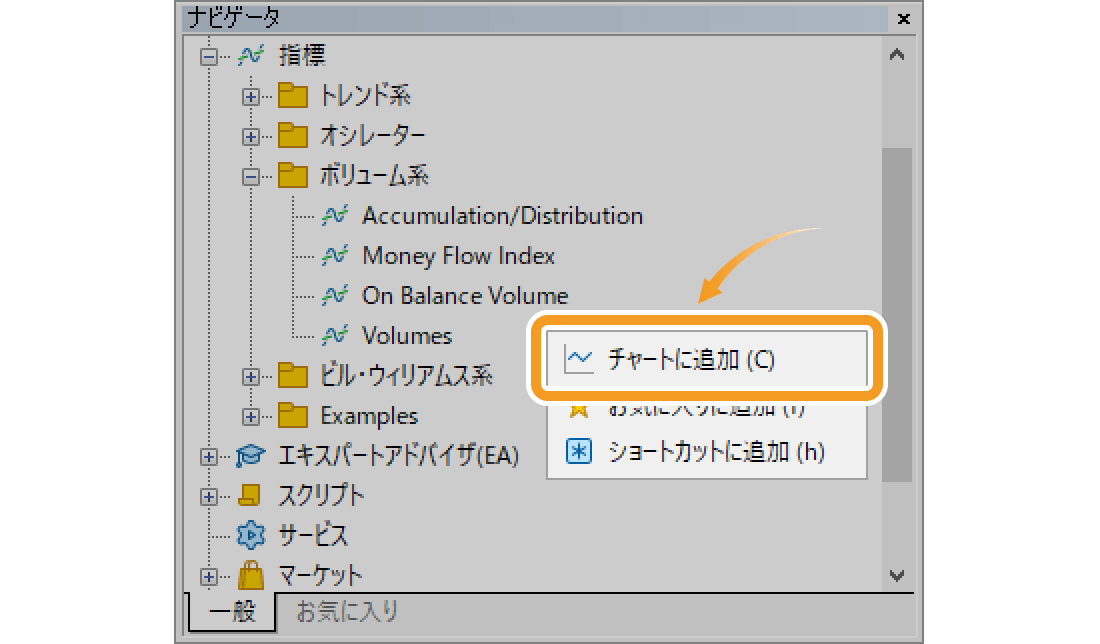Image resolution: width=1100 pixels, height=644 pixels.
Task: Click the マーケット shopping bag icon
Action: pos(250,575)
